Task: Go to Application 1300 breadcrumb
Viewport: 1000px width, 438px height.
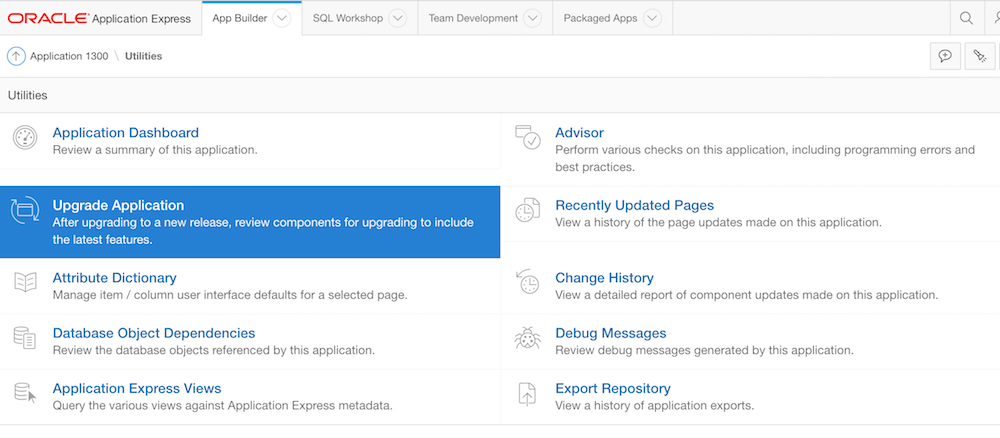Action: [69, 56]
